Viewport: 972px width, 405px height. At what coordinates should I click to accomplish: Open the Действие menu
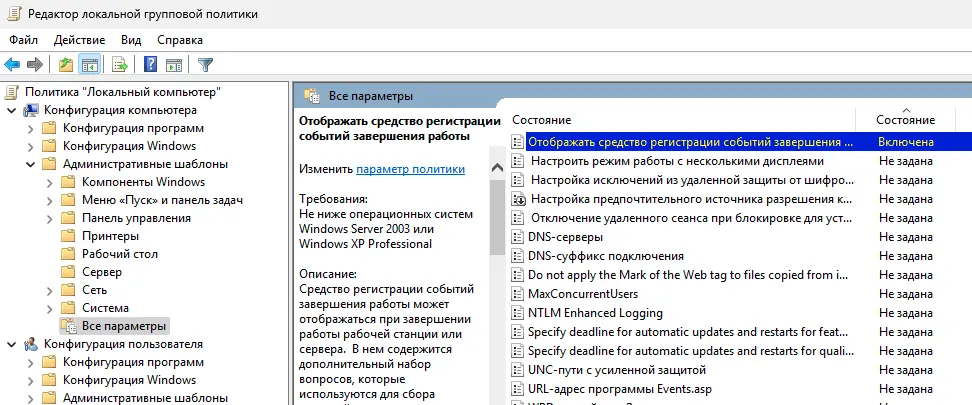[79, 39]
